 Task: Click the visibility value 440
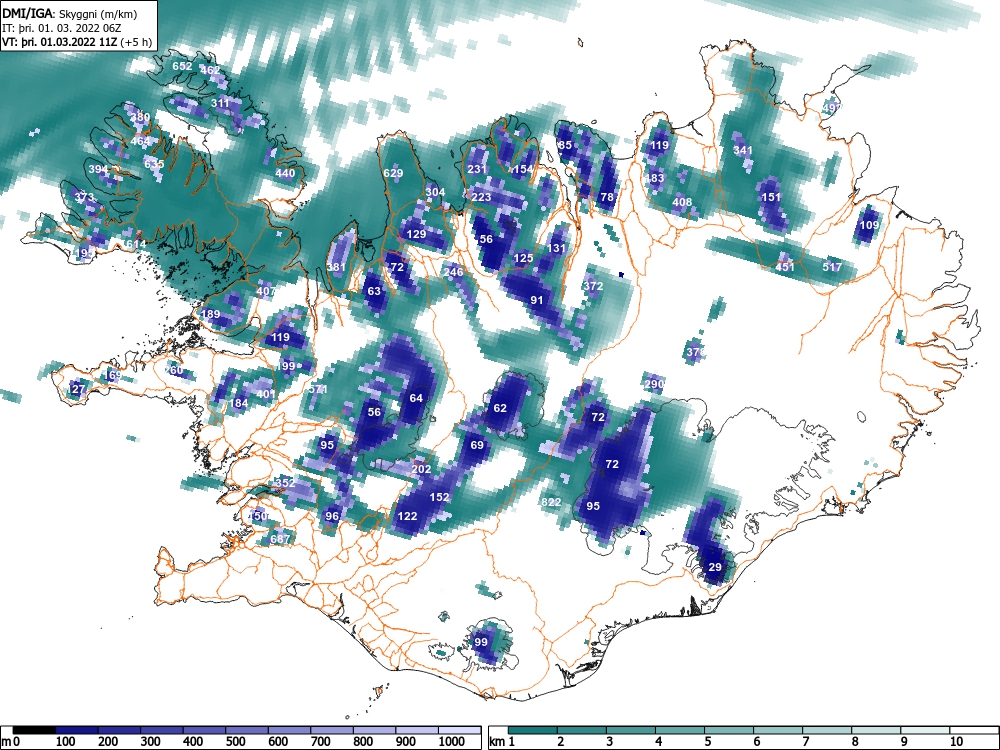[x=285, y=173]
